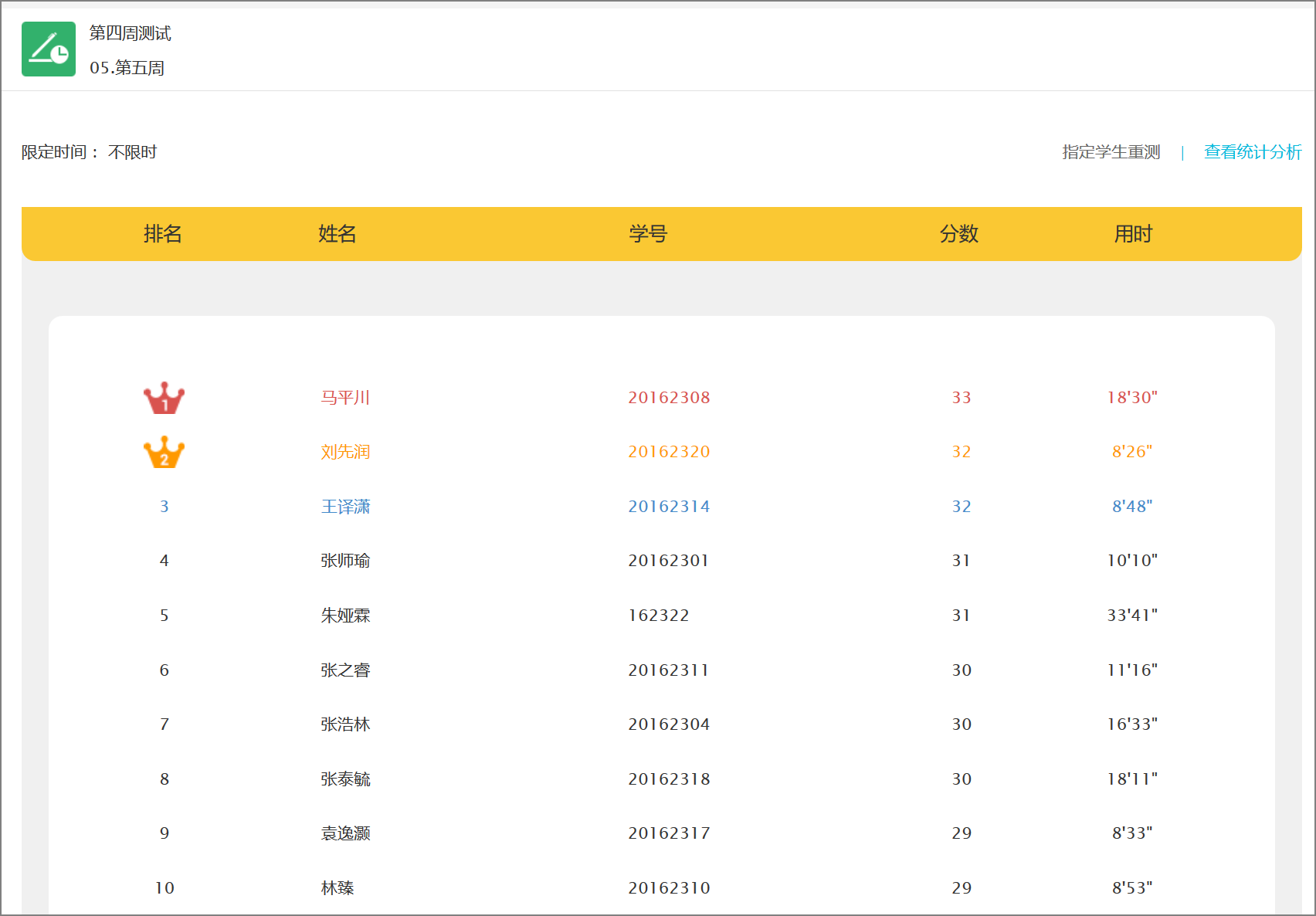1316x916 pixels.
Task: Click the orange second-place crown icon
Action: coord(164,452)
